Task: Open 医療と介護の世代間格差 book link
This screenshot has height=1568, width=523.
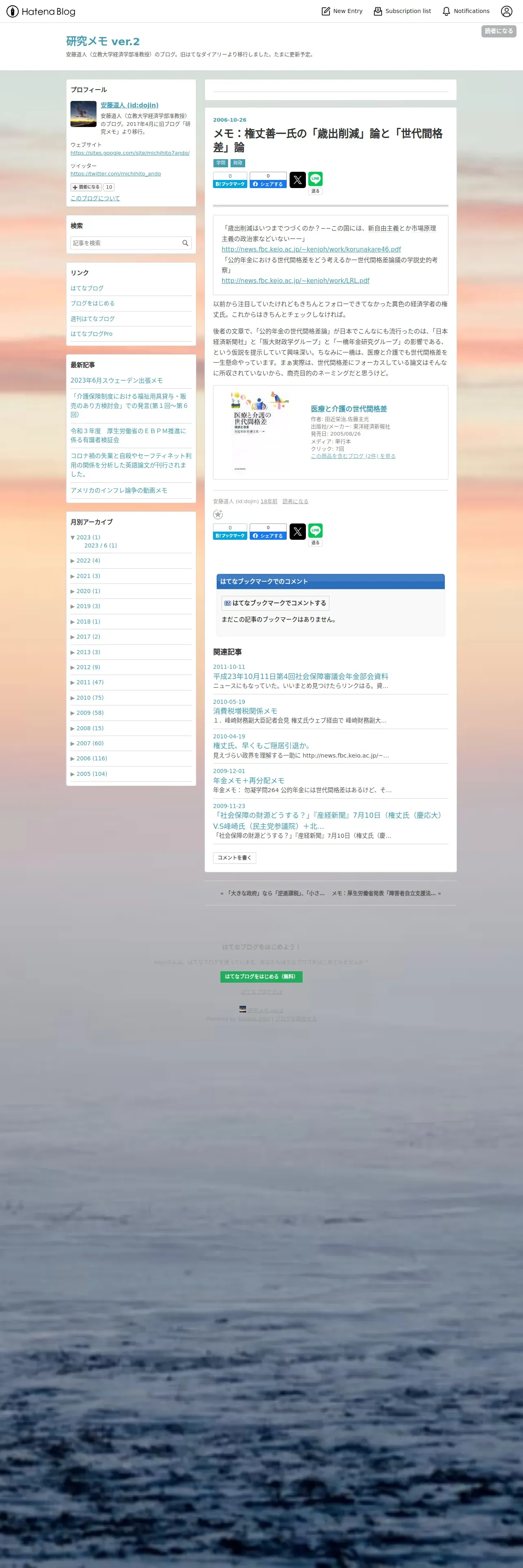Action: pos(349,409)
